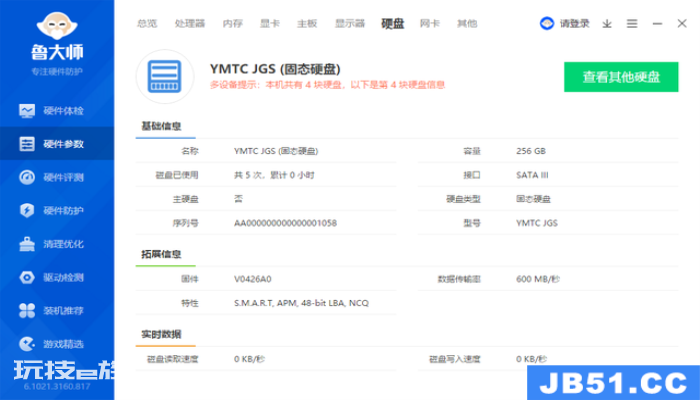Switch to the 其他 tab

tap(467, 23)
